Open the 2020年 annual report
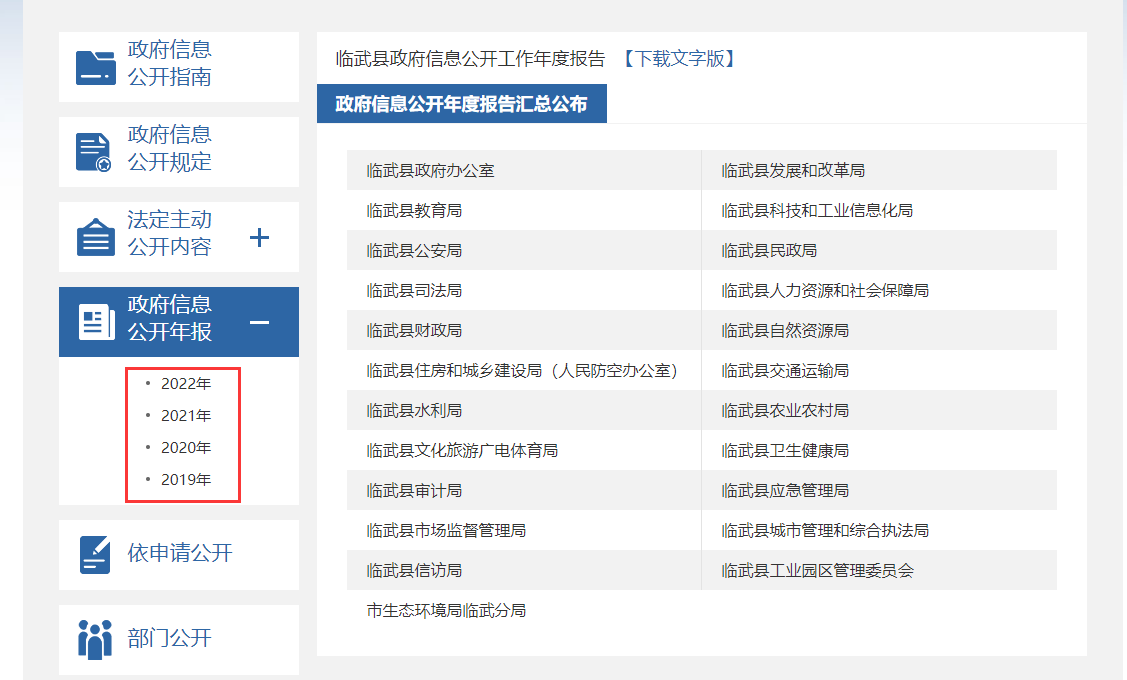The height and width of the screenshot is (680, 1127). pos(186,448)
